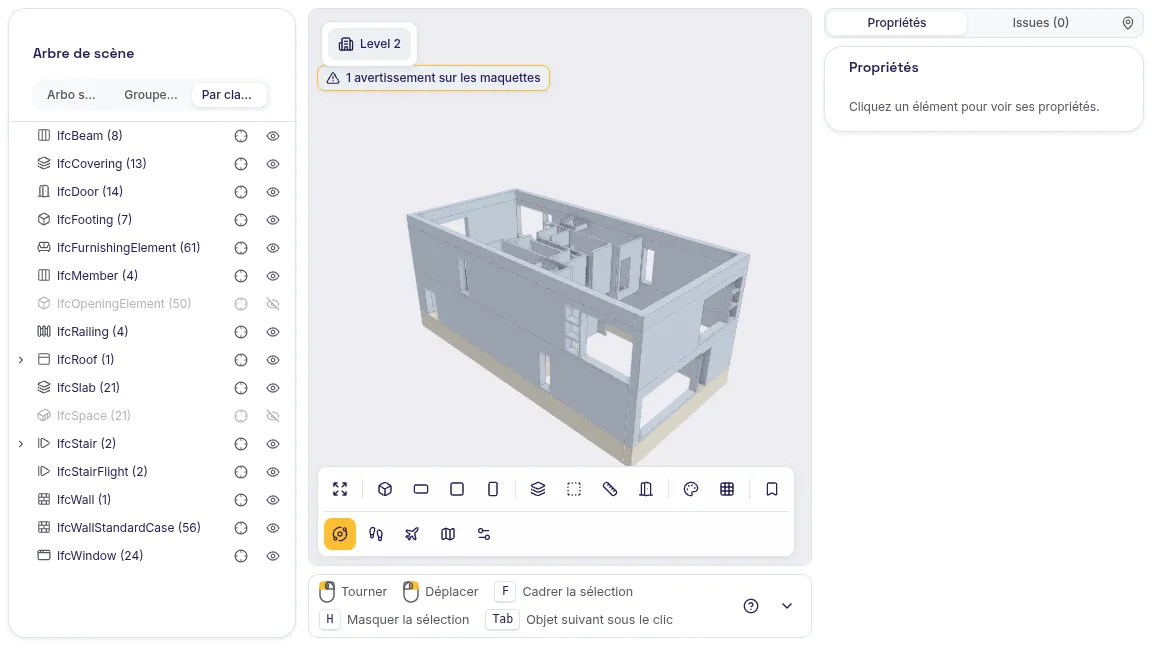The image size is (1152, 648).
Task: Isolate IfcDoor with its target icon
Action: [241, 192]
